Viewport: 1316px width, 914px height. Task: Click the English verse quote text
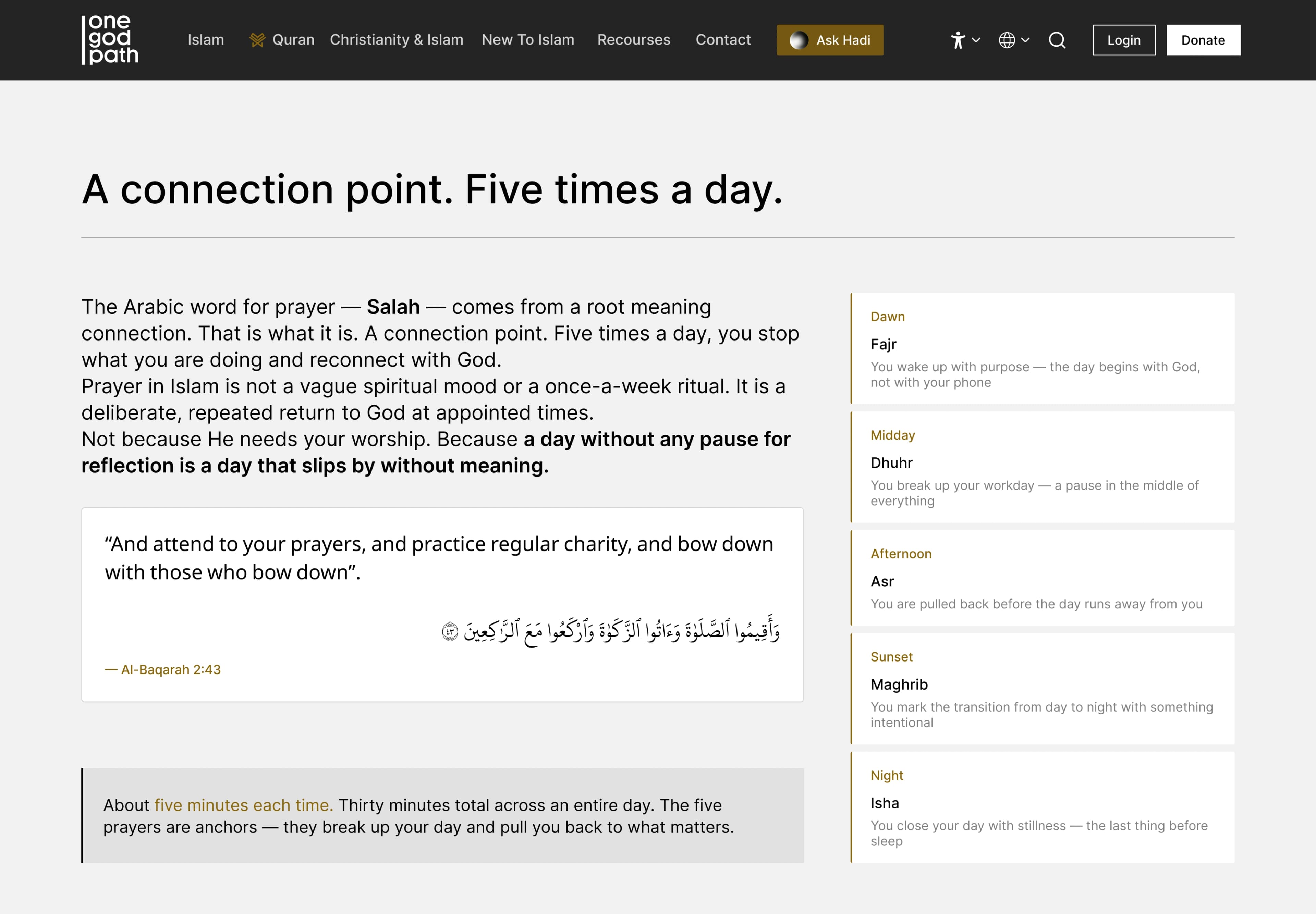point(439,558)
